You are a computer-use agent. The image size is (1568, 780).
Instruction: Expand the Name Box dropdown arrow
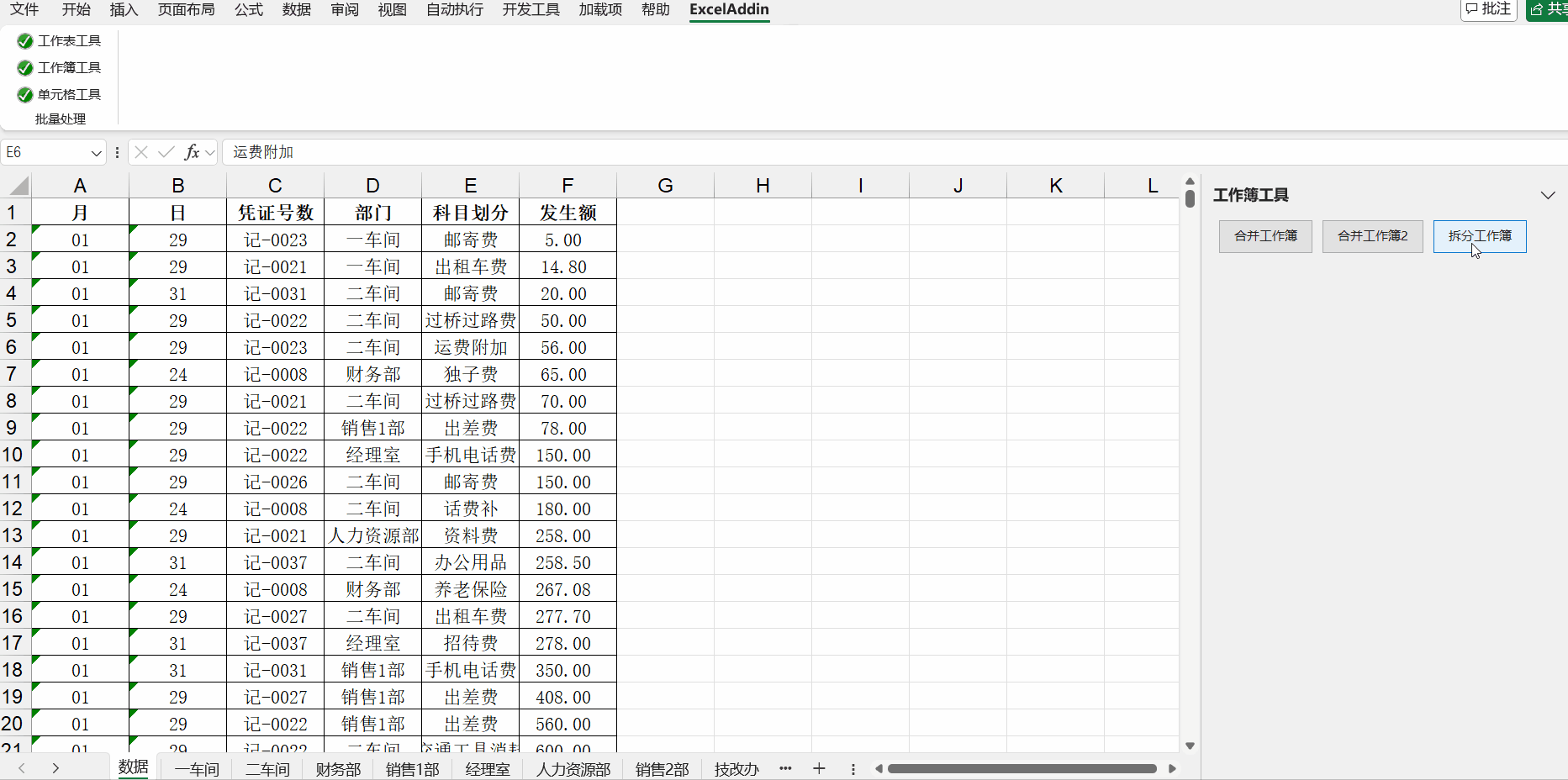pyautogui.click(x=96, y=153)
